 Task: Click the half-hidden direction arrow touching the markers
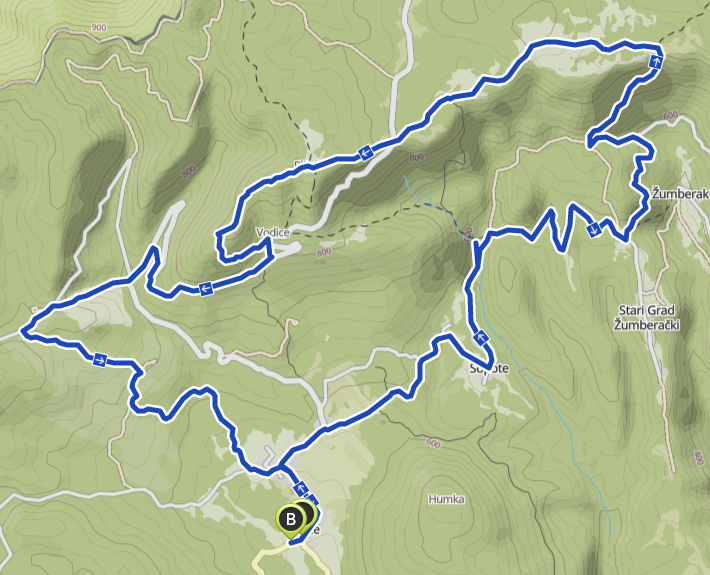pyautogui.click(x=313, y=500)
